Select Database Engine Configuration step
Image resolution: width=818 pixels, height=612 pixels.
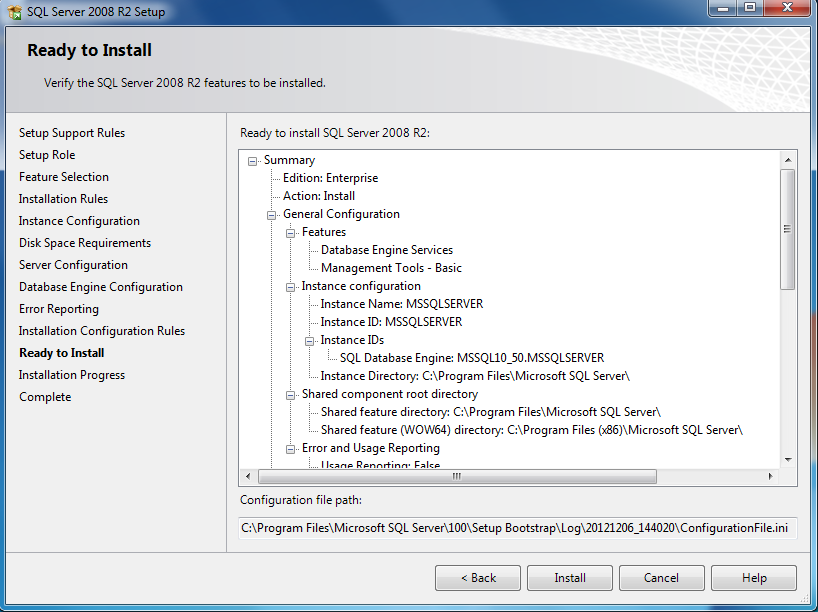(101, 286)
